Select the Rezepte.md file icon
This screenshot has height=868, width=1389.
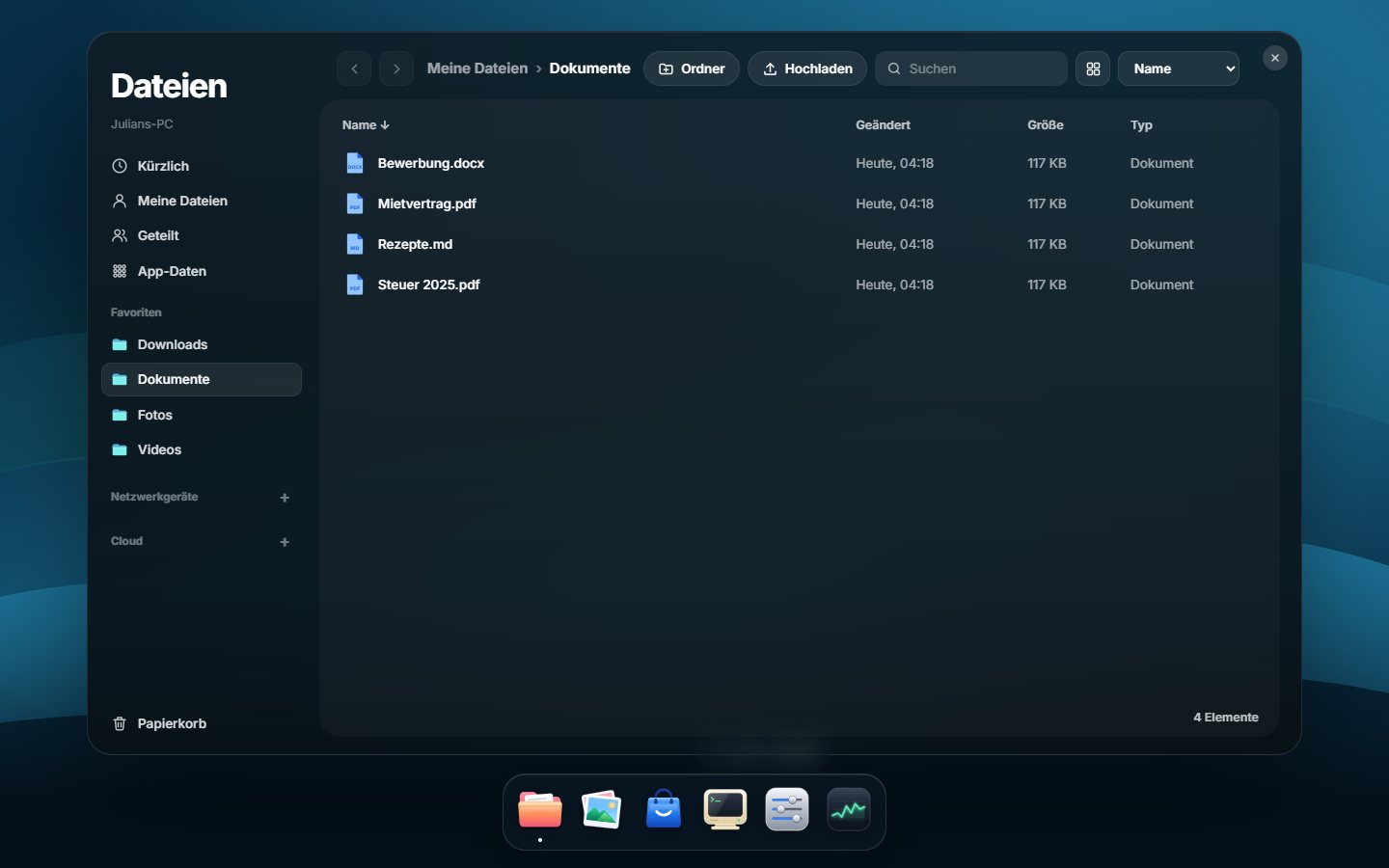(355, 244)
